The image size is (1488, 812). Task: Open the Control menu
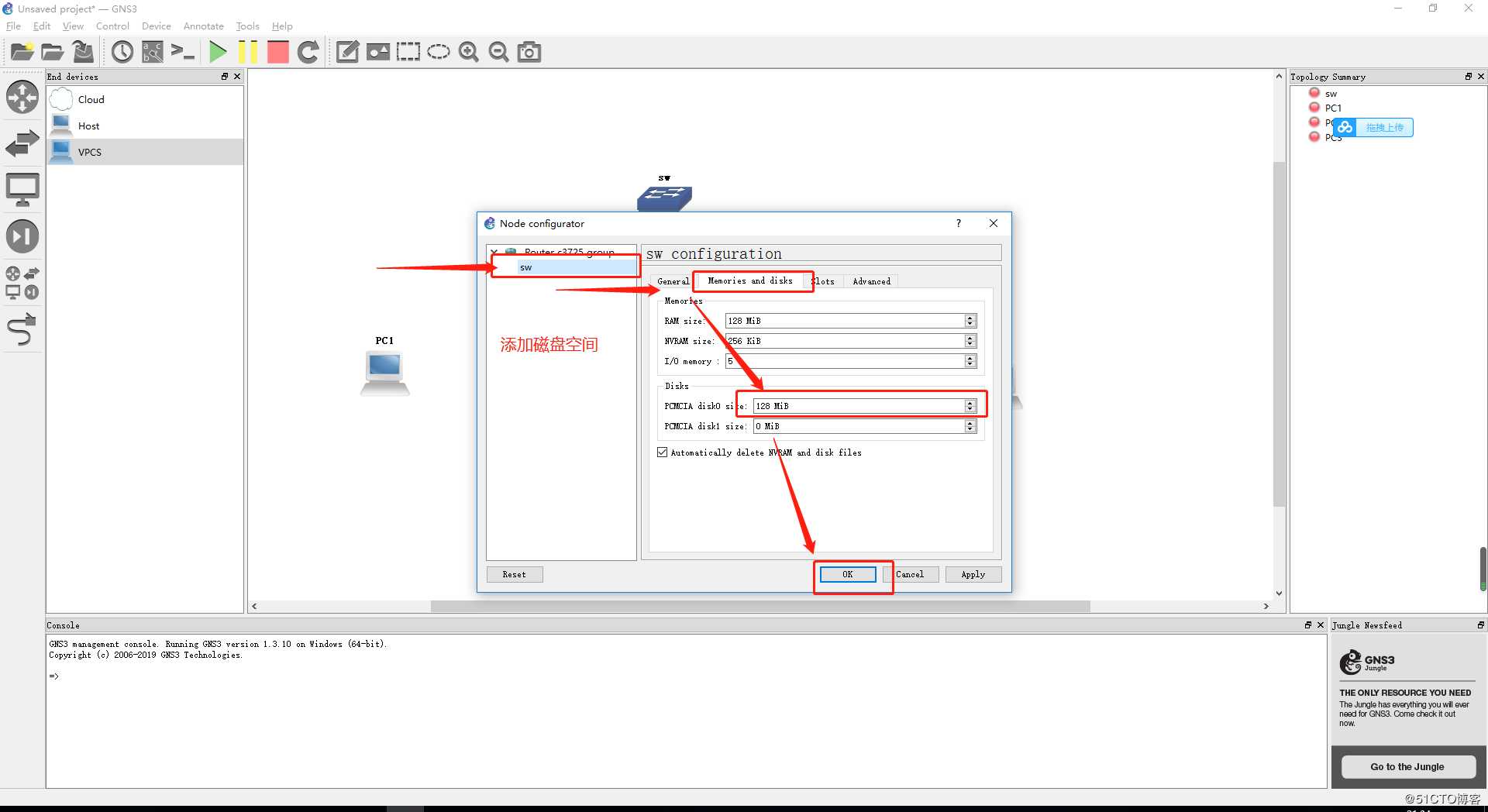click(x=112, y=26)
